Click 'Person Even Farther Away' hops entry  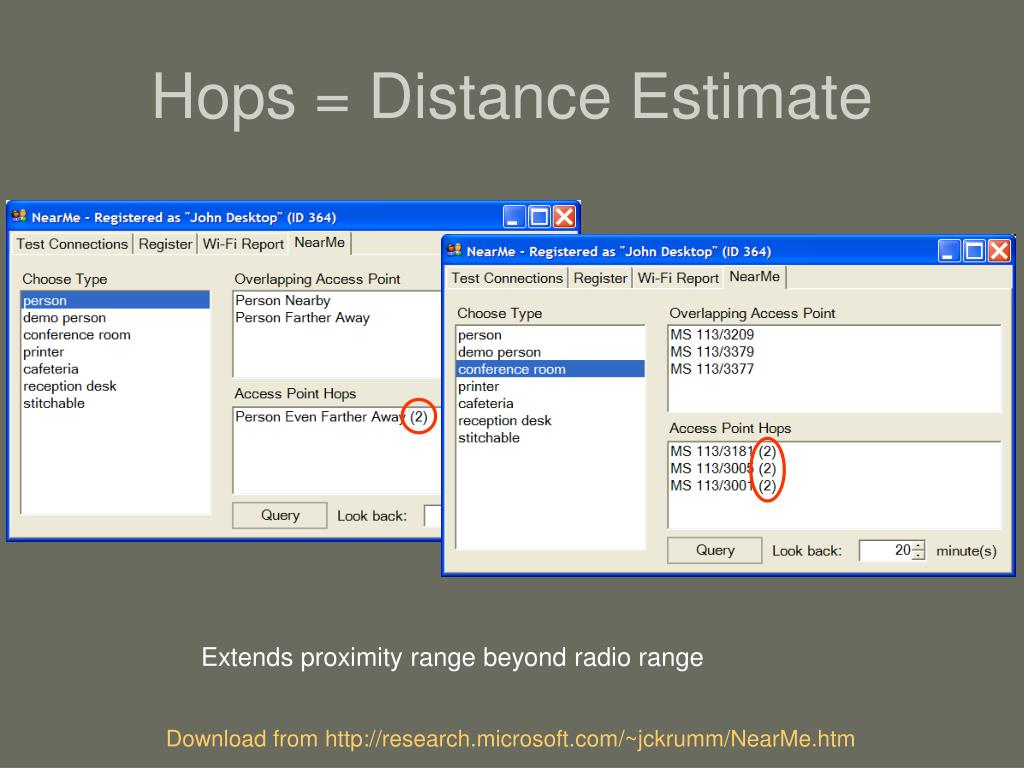[x=331, y=417]
